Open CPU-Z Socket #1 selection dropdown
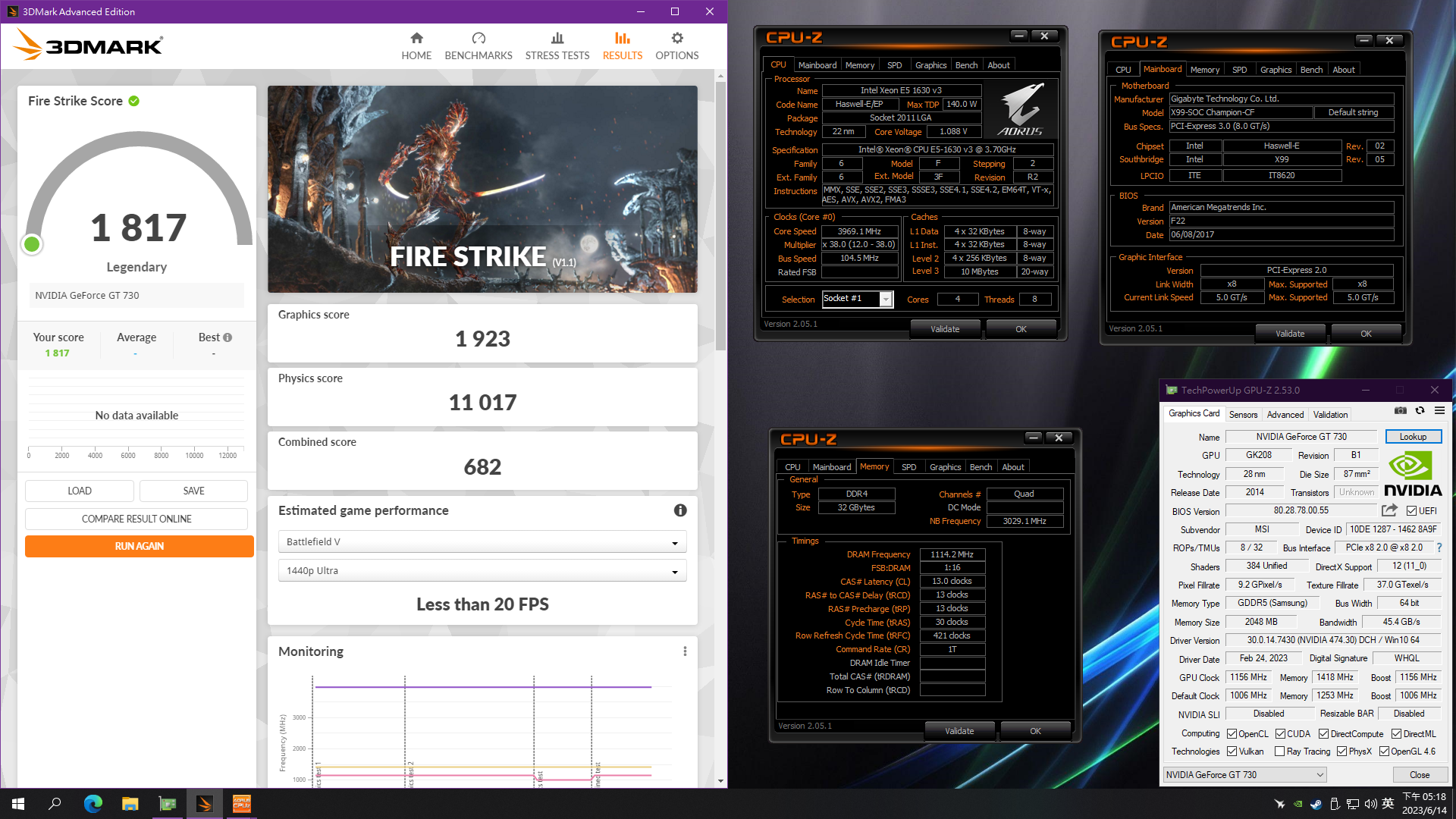Viewport: 1456px width, 819px height. (x=858, y=299)
